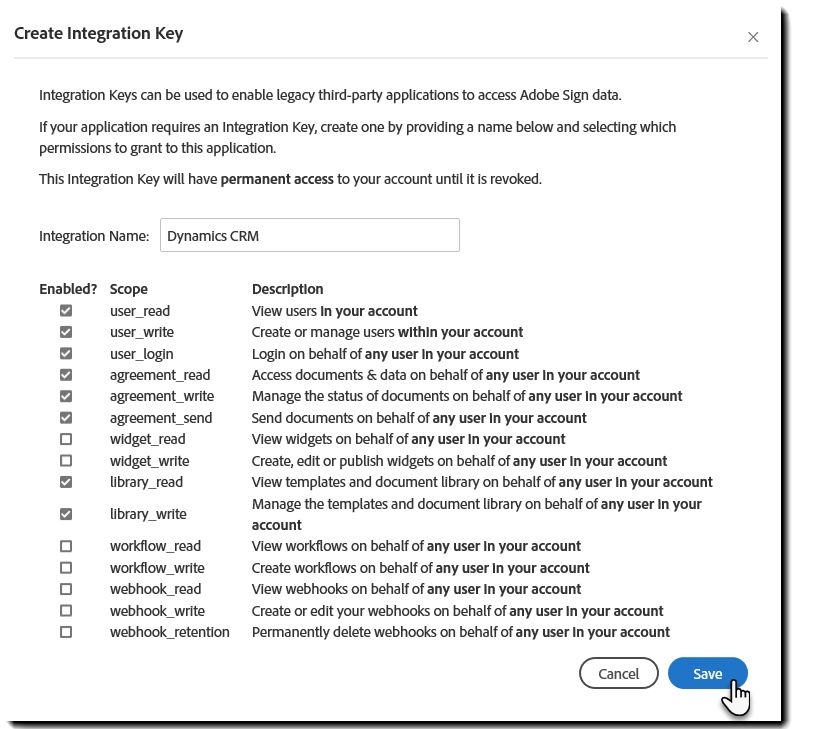
Task: Cancel creating the integration key
Action: coord(618,673)
